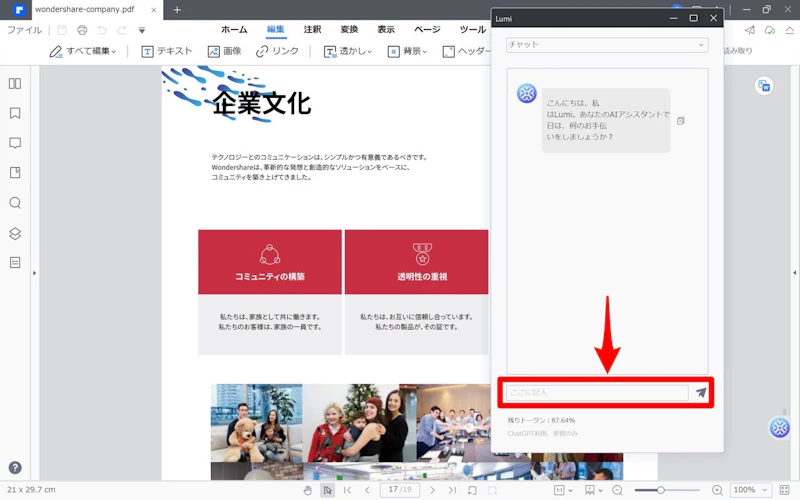Add a new document tab
Image resolution: width=800 pixels, height=500 pixels.
tap(177, 10)
